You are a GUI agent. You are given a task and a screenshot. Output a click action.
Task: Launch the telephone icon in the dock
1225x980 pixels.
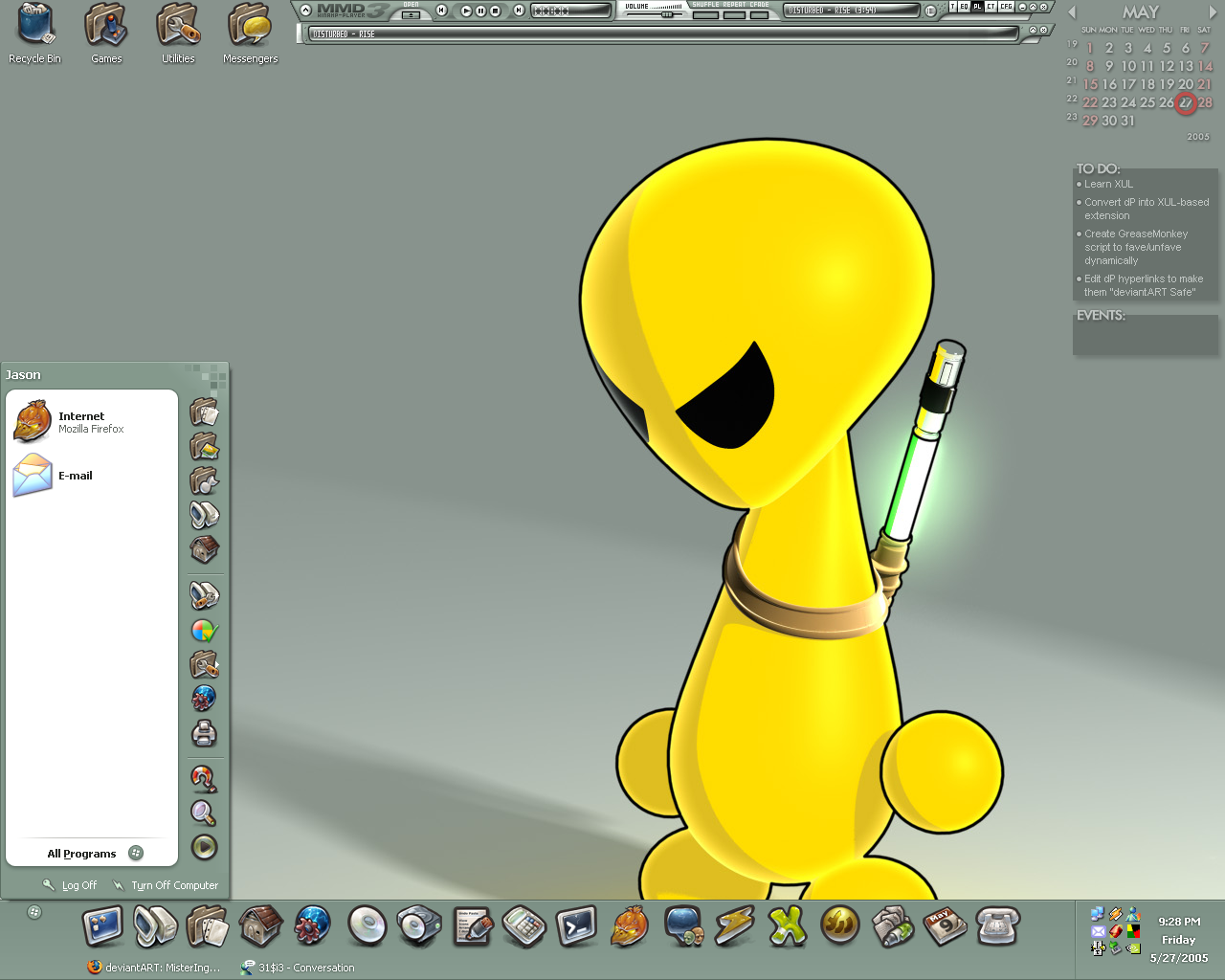(997, 926)
